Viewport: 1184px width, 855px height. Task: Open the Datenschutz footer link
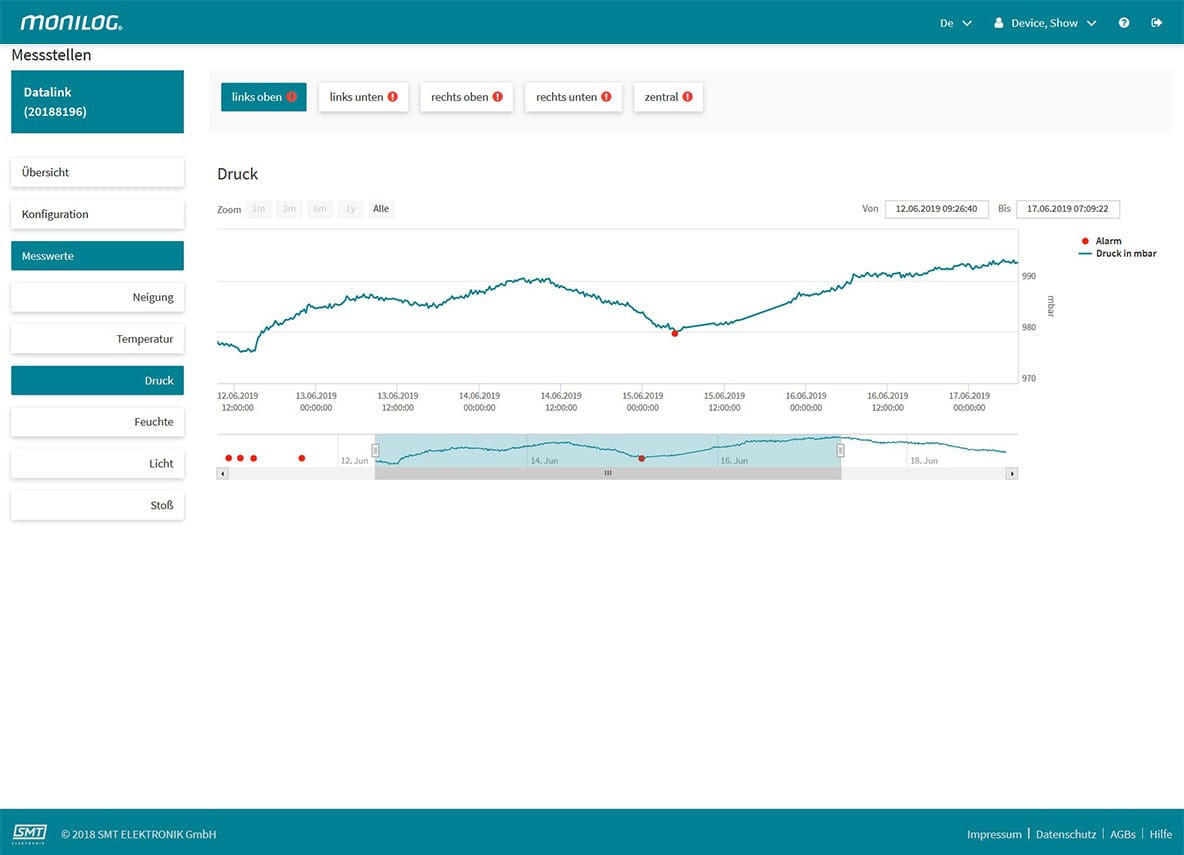coord(1064,834)
